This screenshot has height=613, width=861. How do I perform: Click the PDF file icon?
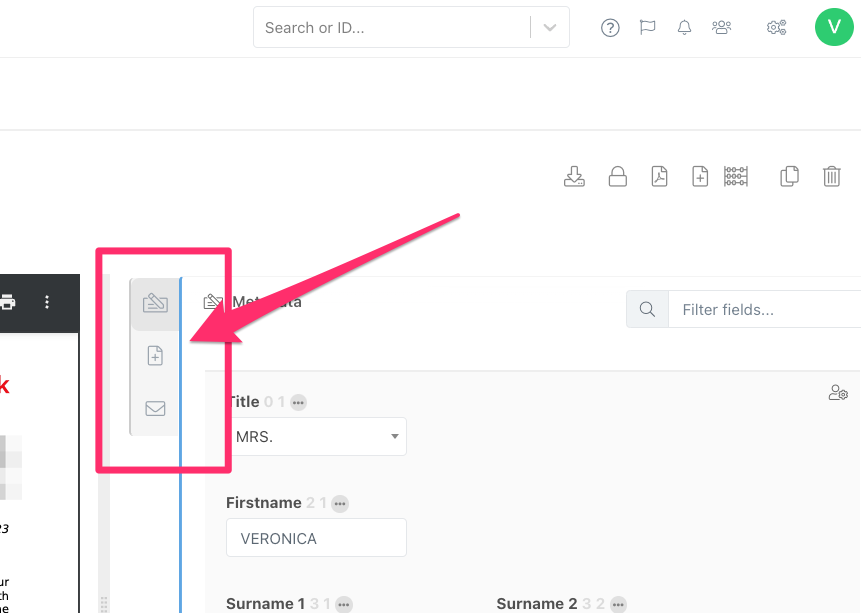tap(659, 177)
